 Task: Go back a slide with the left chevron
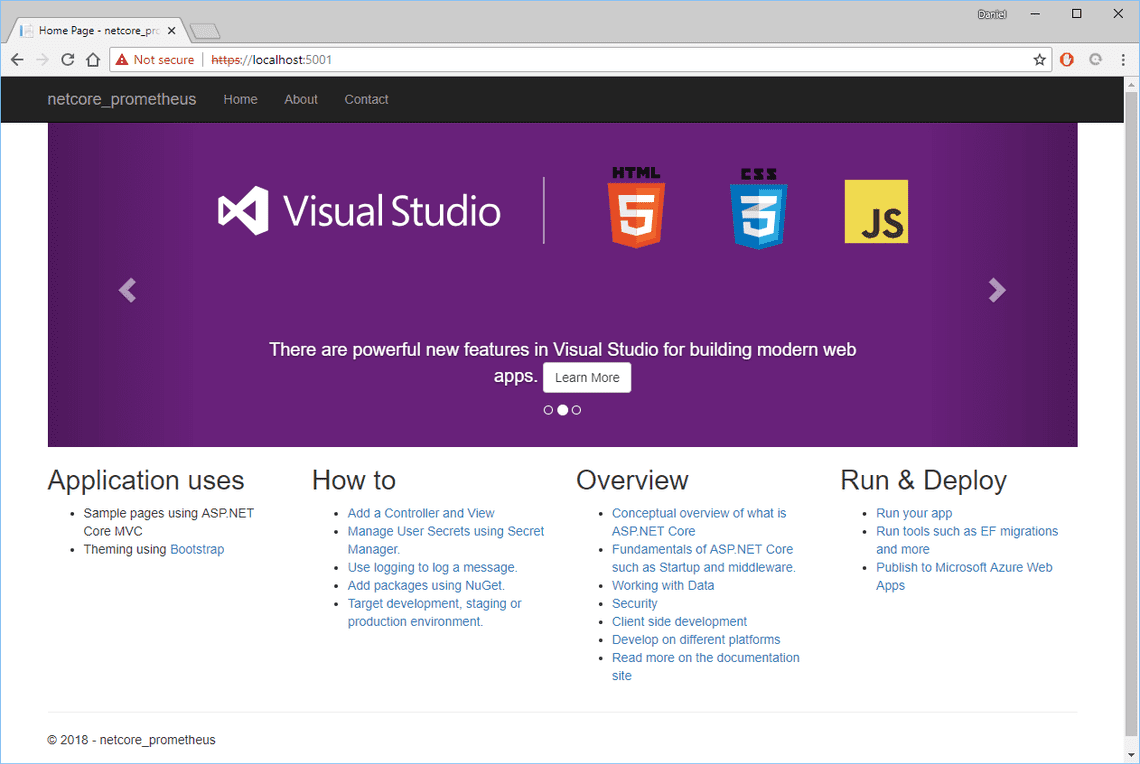127,290
